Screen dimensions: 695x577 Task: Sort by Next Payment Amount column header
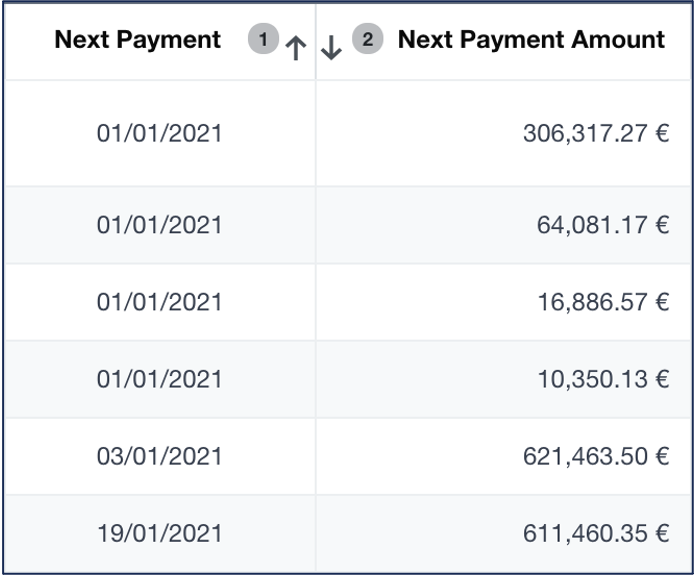tap(531, 40)
